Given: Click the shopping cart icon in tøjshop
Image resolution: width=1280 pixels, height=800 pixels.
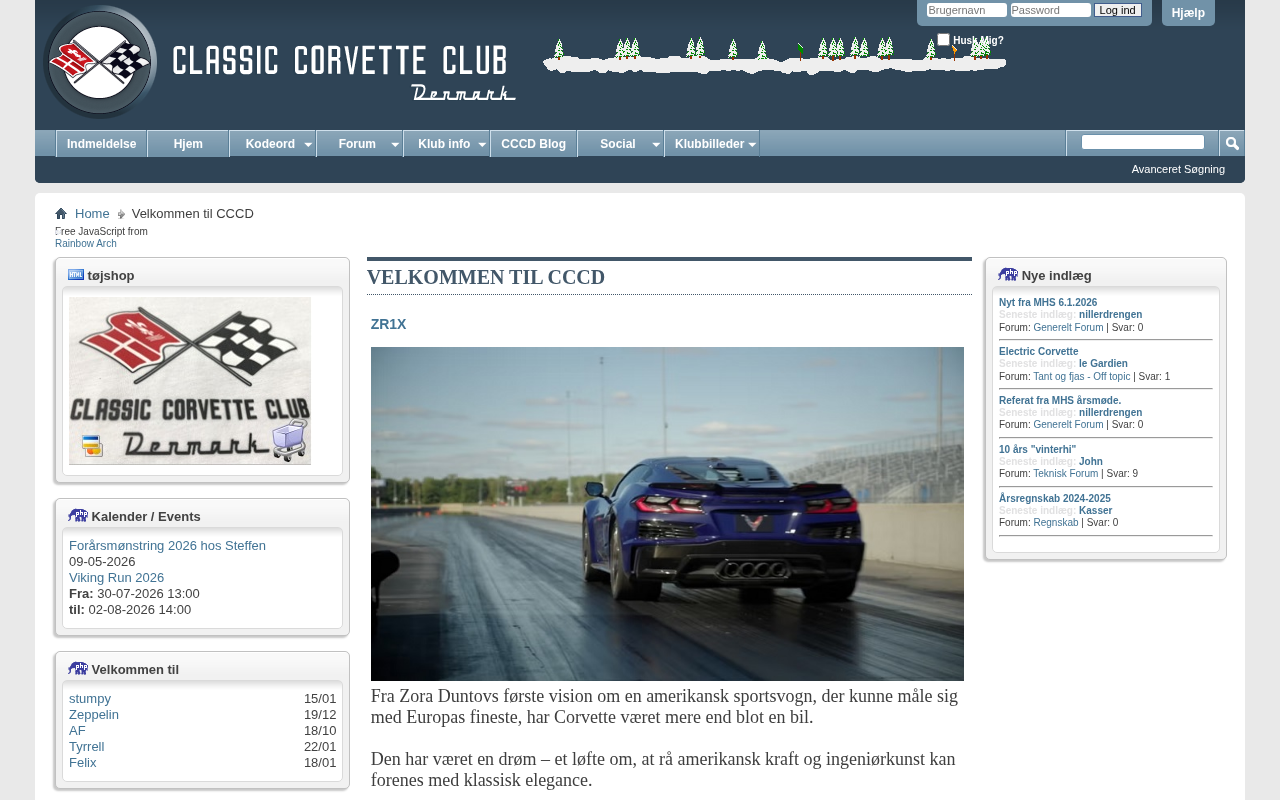Looking at the screenshot, I should tap(290, 440).
